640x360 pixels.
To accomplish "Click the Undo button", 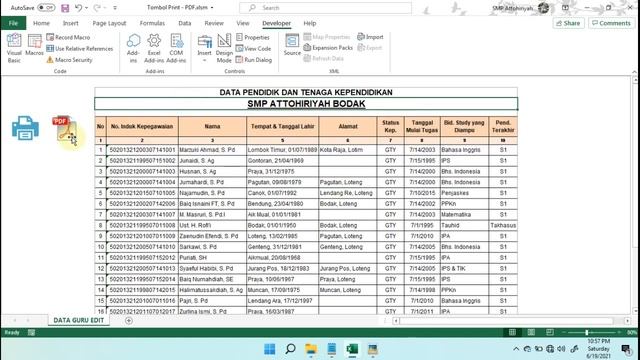I will click(78, 8).
